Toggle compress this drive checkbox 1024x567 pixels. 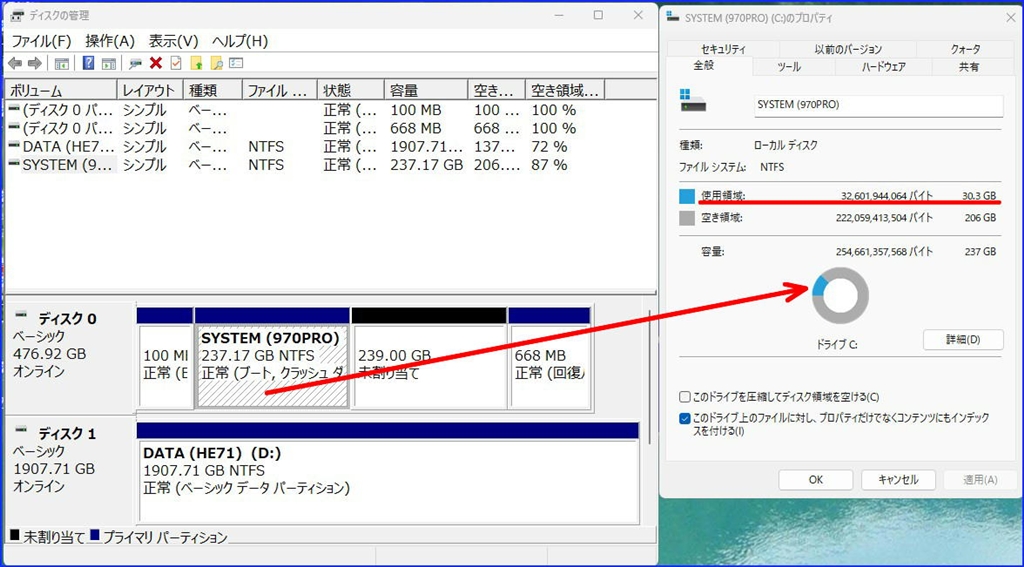click(684, 397)
